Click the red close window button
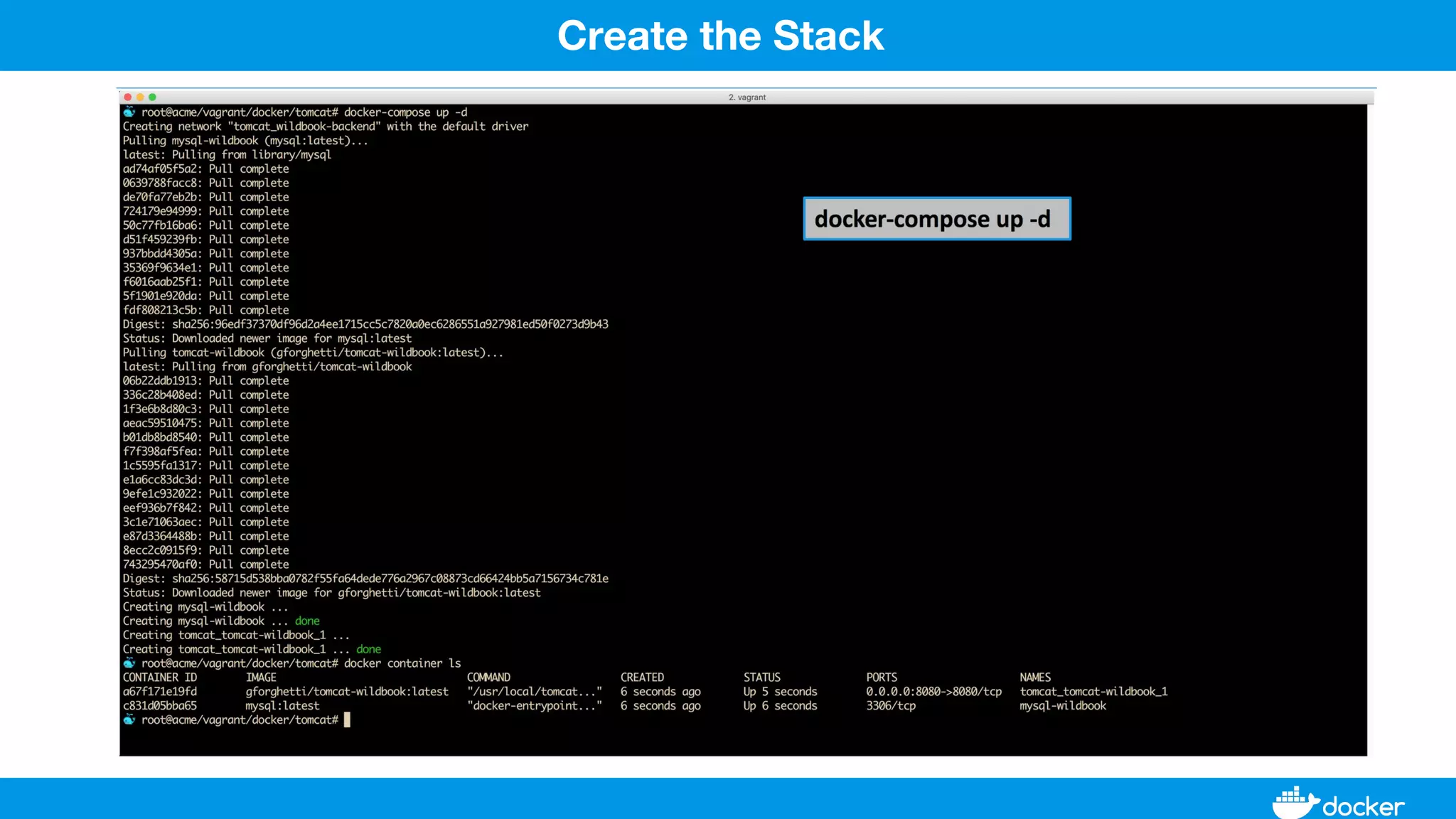The height and width of the screenshot is (819, 1456). (x=128, y=97)
